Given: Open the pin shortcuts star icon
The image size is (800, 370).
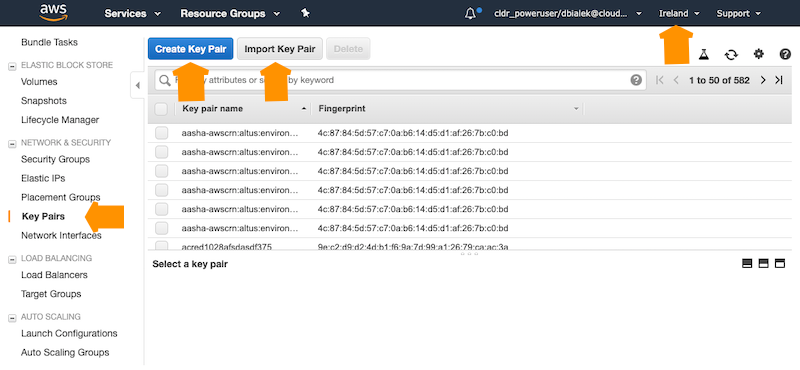Looking at the screenshot, I should 305,13.
